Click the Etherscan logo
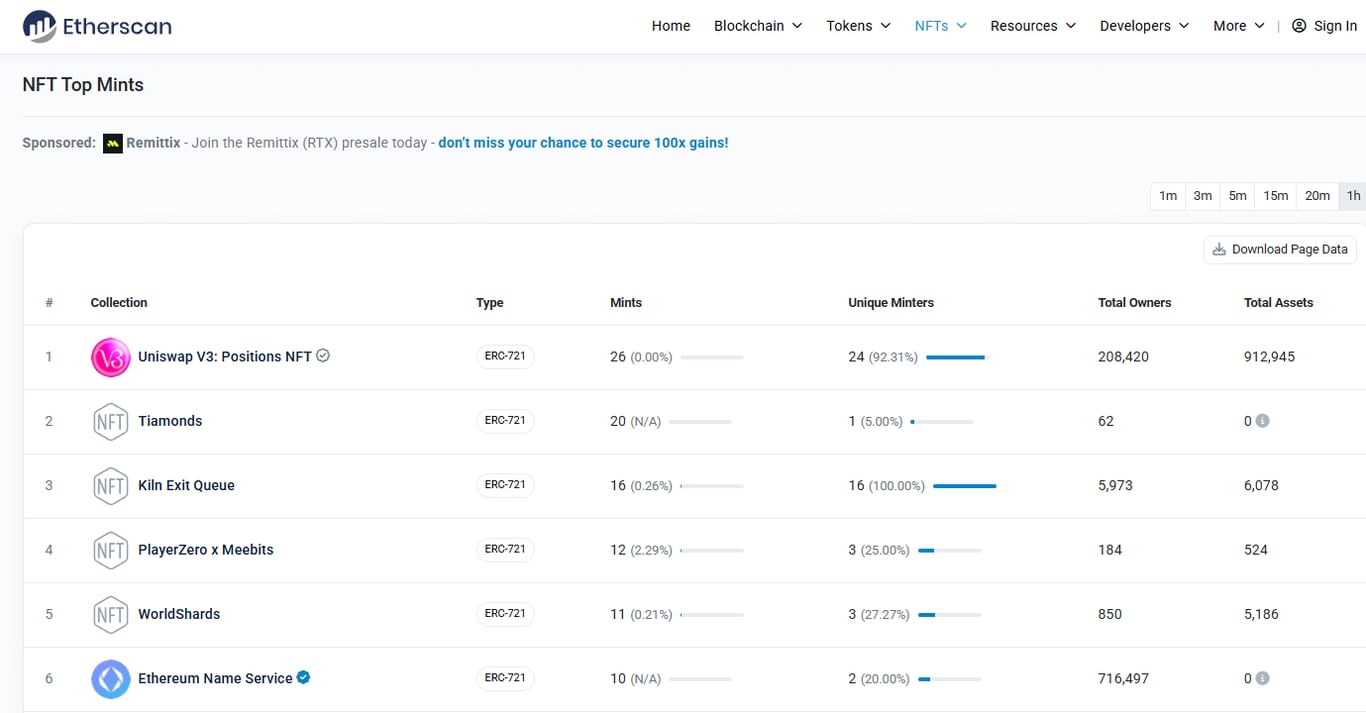 tap(97, 26)
